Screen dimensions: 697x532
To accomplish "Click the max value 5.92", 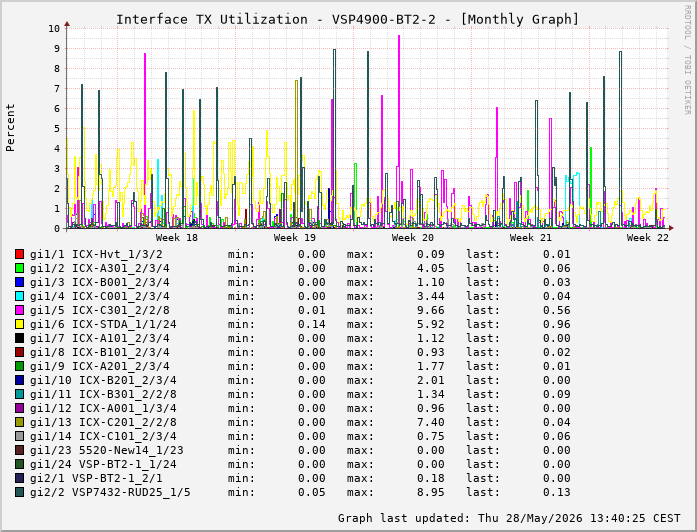I will click(x=430, y=324).
